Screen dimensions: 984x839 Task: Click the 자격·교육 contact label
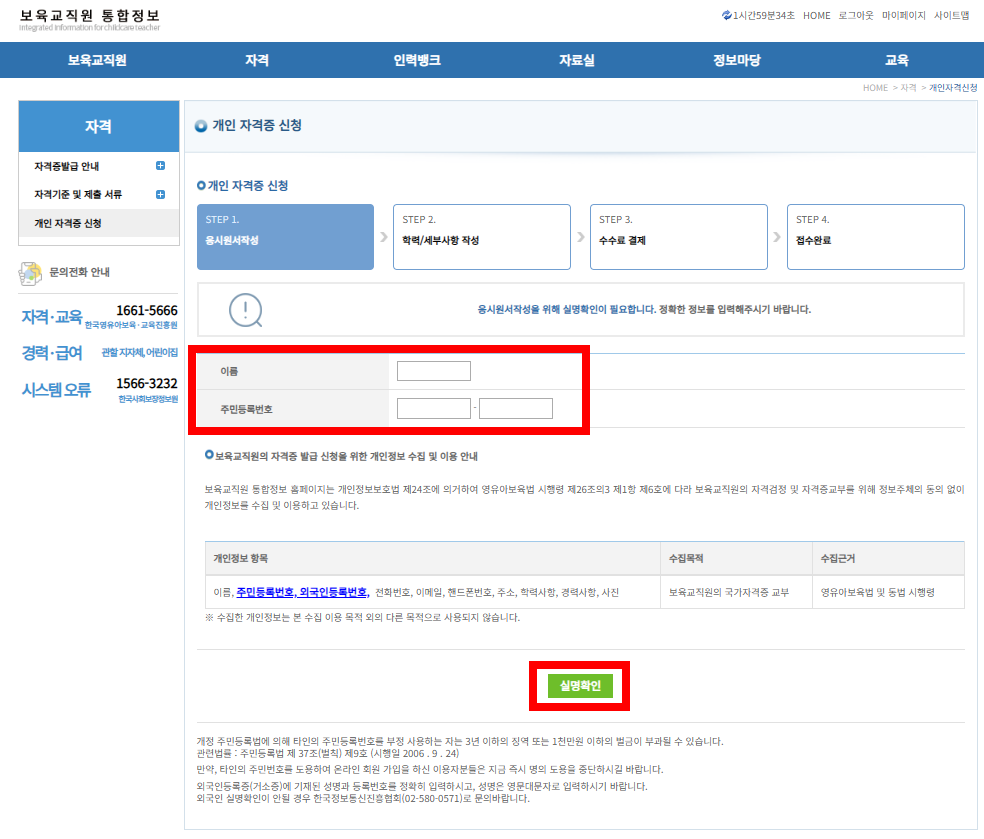(52, 317)
